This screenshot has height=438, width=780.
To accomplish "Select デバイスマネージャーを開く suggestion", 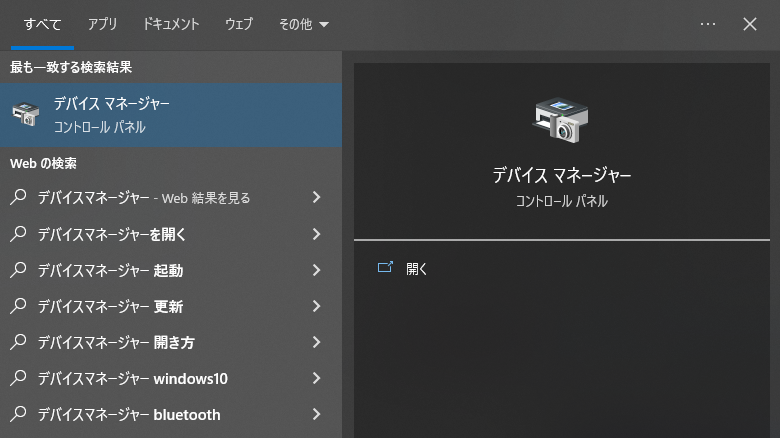I will 171,234.
